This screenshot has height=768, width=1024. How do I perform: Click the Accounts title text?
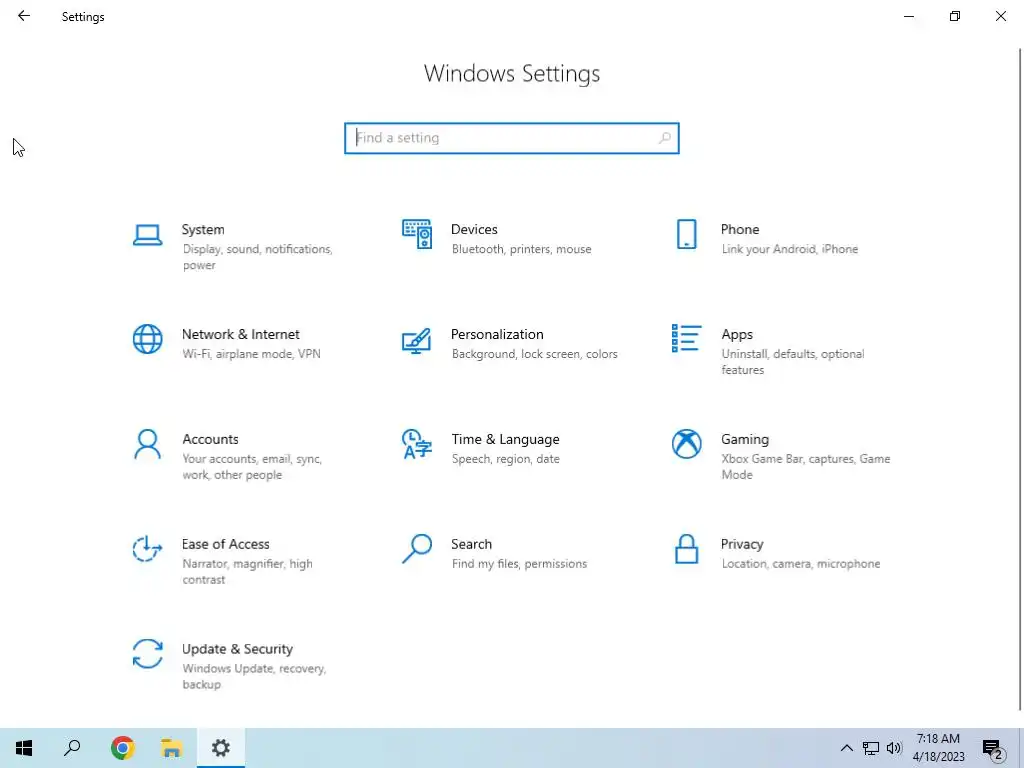[x=210, y=439]
